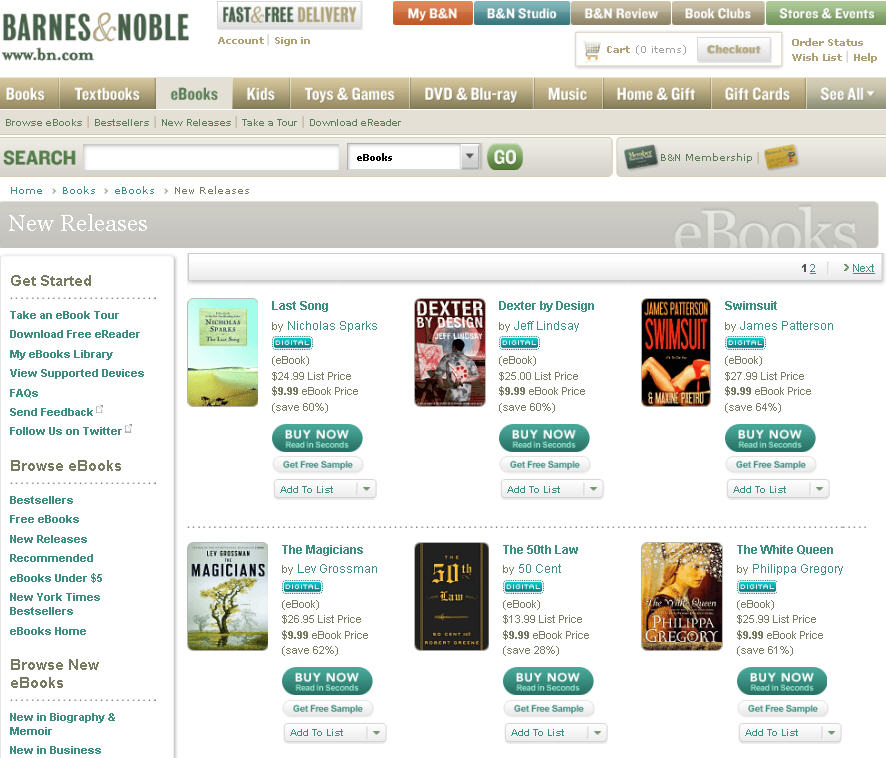The image size is (886, 758).
Task: Click Take a Tour in sub-navigation
Action: [x=269, y=123]
